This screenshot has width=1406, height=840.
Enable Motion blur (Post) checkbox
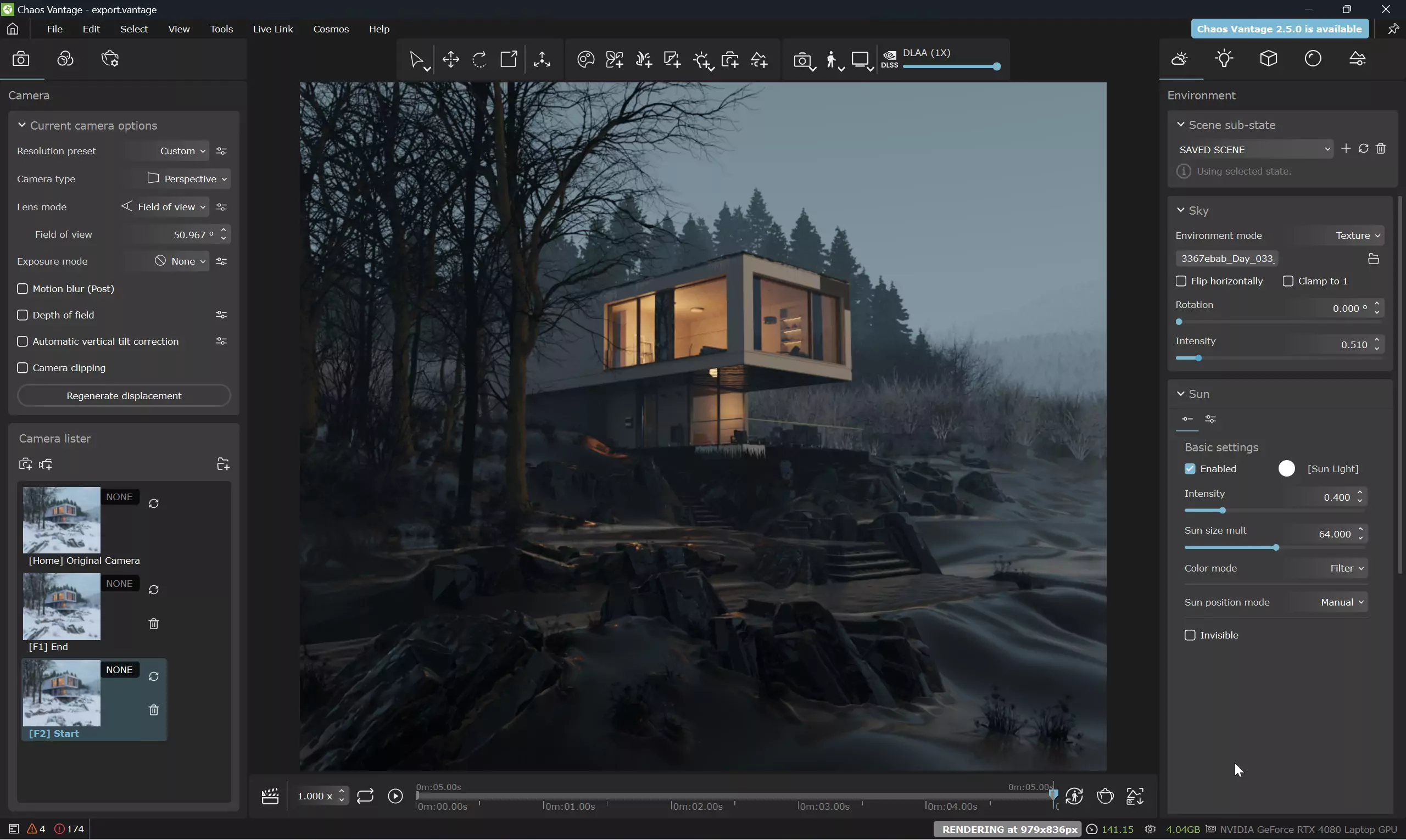coord(23,289)
